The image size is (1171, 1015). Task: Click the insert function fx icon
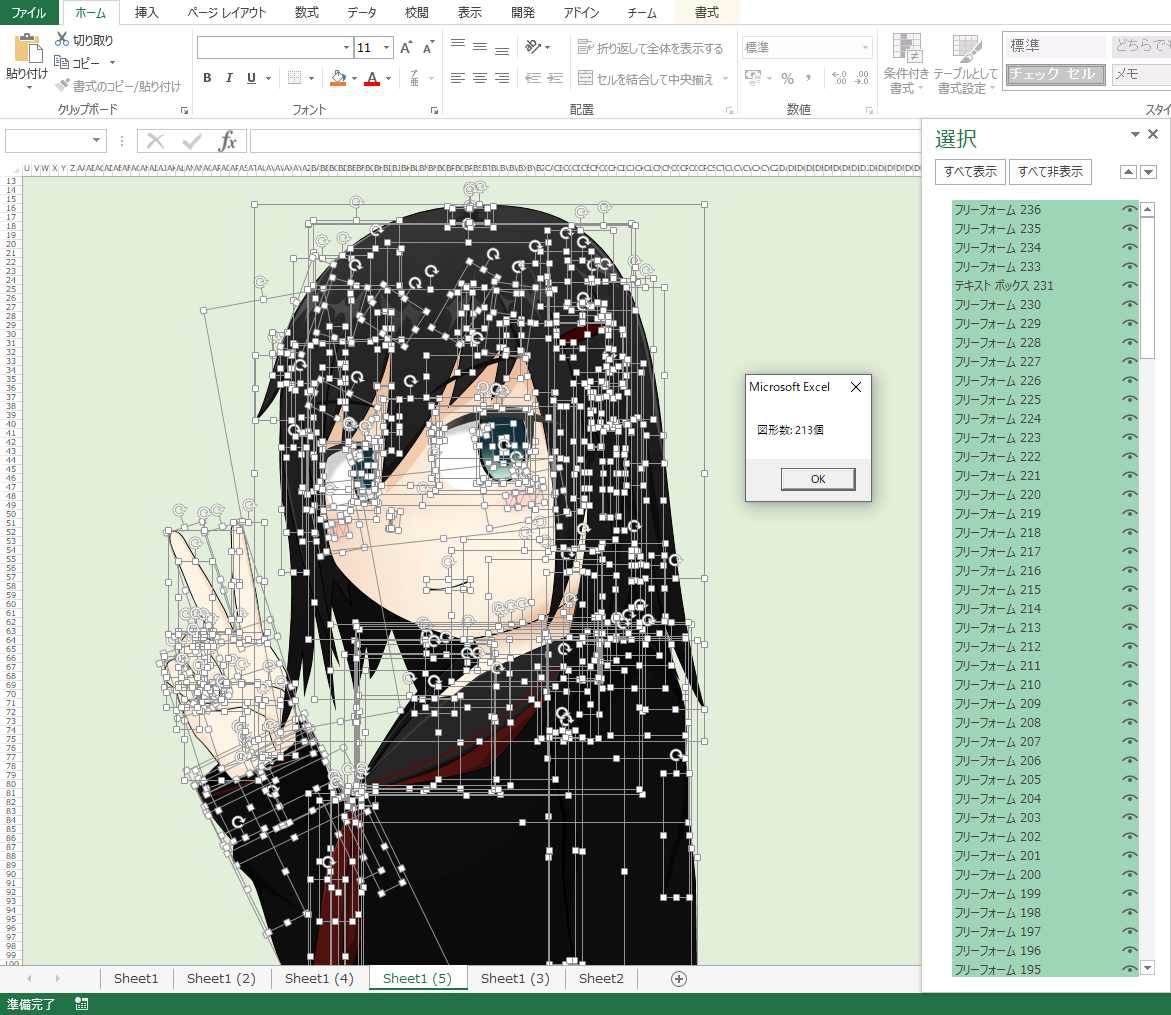tap(228, 141)
